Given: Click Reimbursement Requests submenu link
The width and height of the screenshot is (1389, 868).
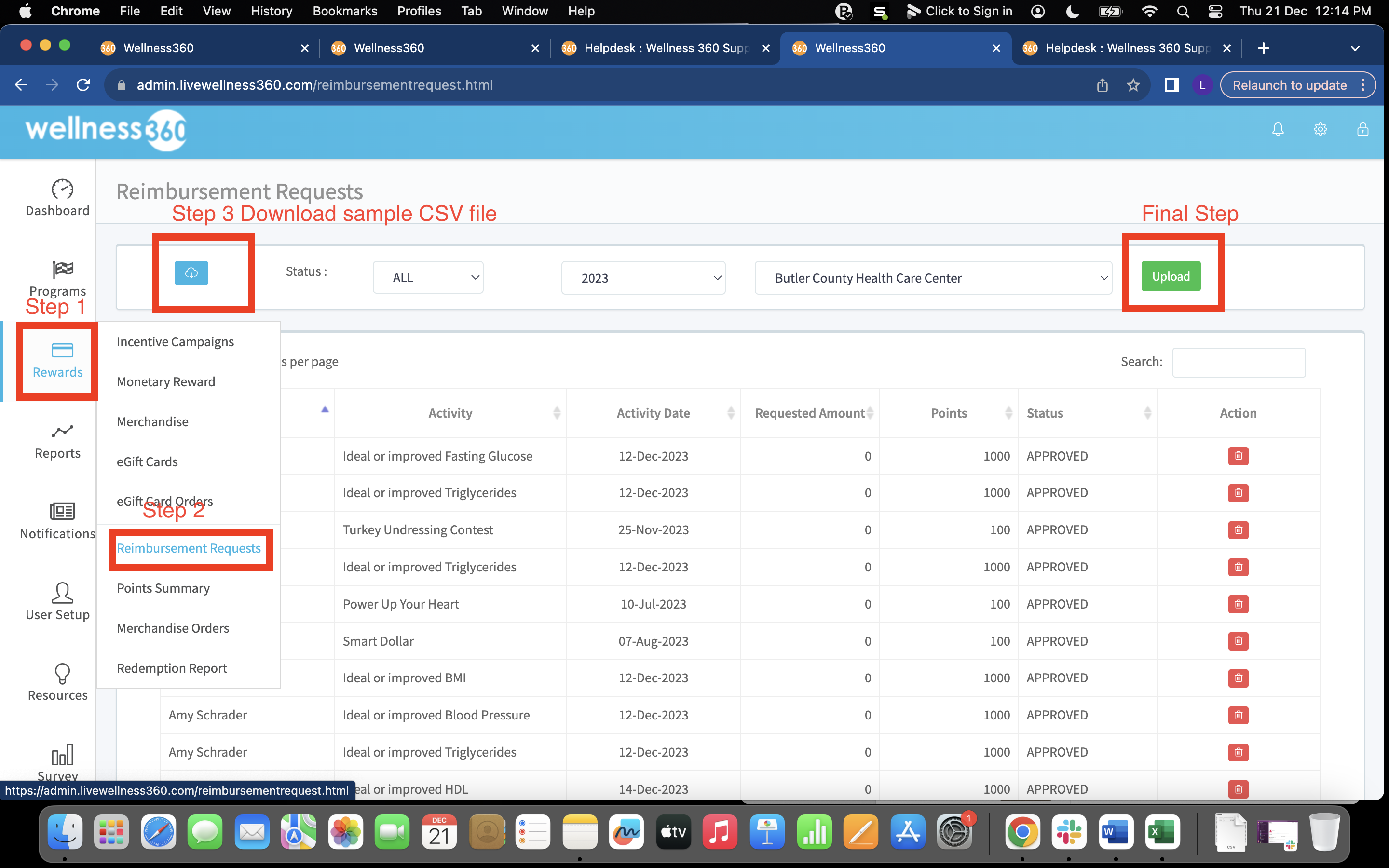Looking at the screenshot, I should tap(189, 548).
